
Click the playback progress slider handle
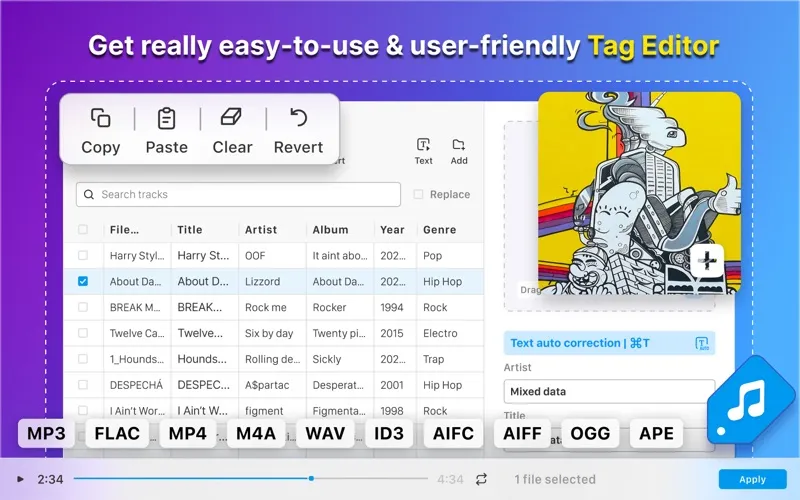click(x=311, y=479)
